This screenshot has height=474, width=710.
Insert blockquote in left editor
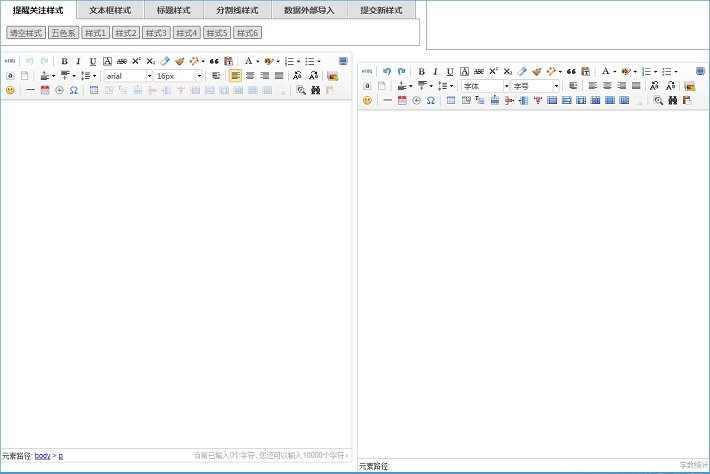(214, 61)
